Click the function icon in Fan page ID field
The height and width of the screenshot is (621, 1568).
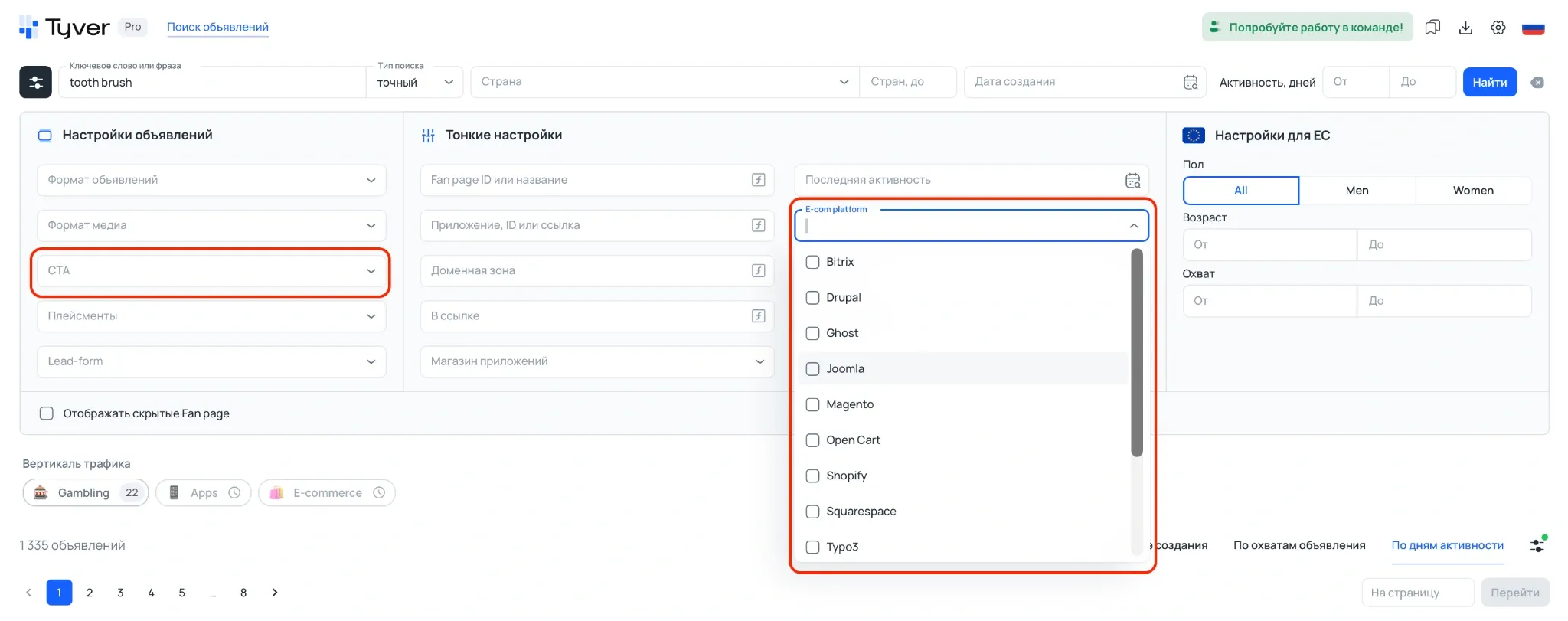coord(758,180)
